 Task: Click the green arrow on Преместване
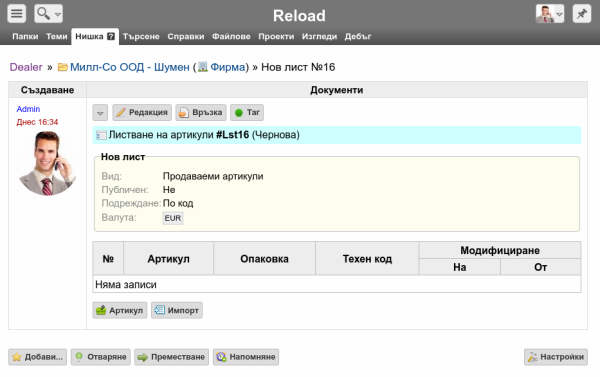pos(143,357)
